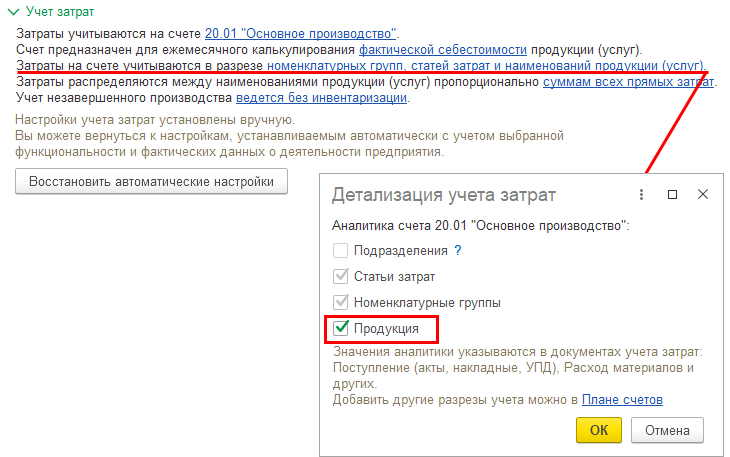The image size is (730, 457).
Task: Open the номенклатурных групп, статей затрат link
Action: click(486, 66)
